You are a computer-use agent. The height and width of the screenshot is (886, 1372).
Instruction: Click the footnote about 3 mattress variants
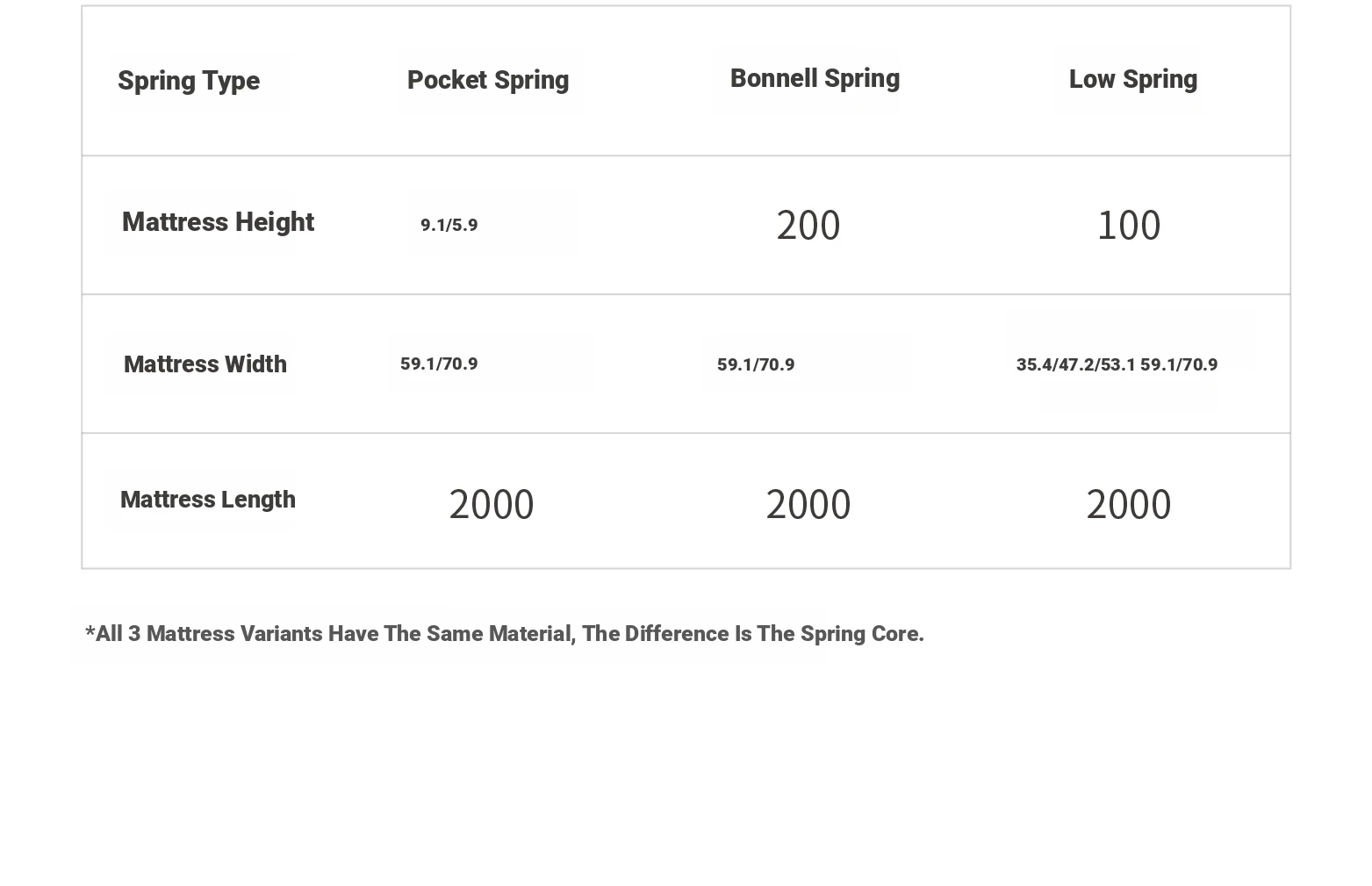[x=505, y=634]
